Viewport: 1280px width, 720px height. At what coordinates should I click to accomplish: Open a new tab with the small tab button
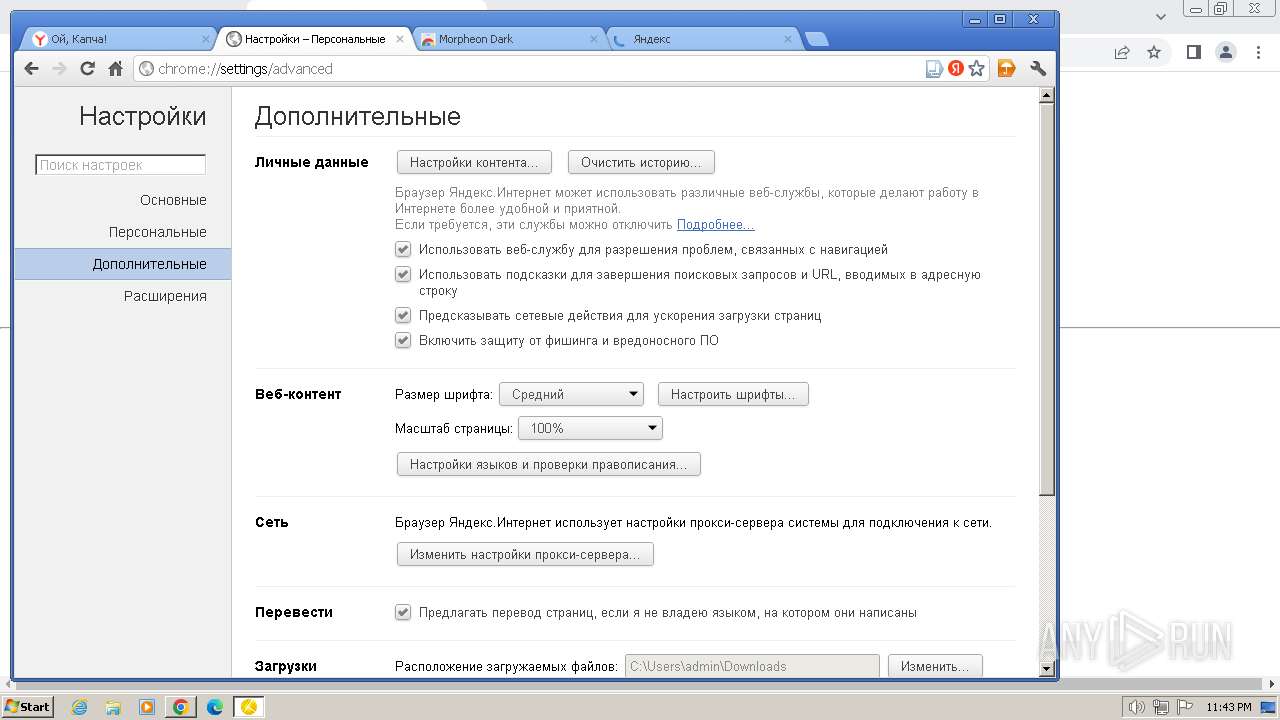pyautogui.click(x=816, y=39)
